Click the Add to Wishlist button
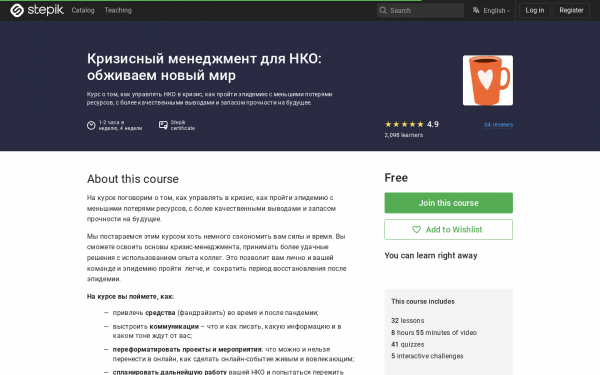600x375 pixels. pos(448,230)
